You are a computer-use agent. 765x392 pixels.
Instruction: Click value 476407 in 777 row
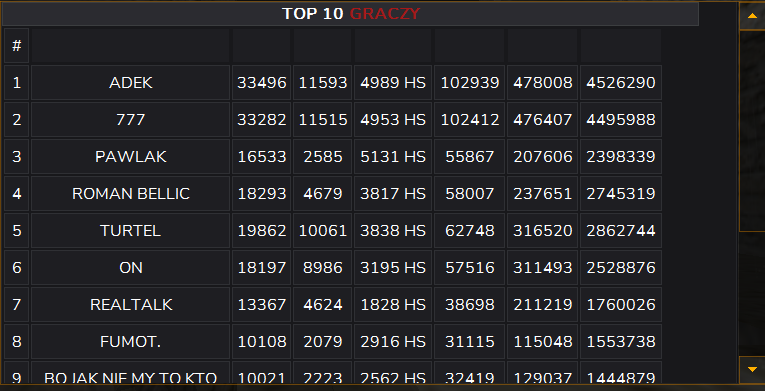coord(543,120)
